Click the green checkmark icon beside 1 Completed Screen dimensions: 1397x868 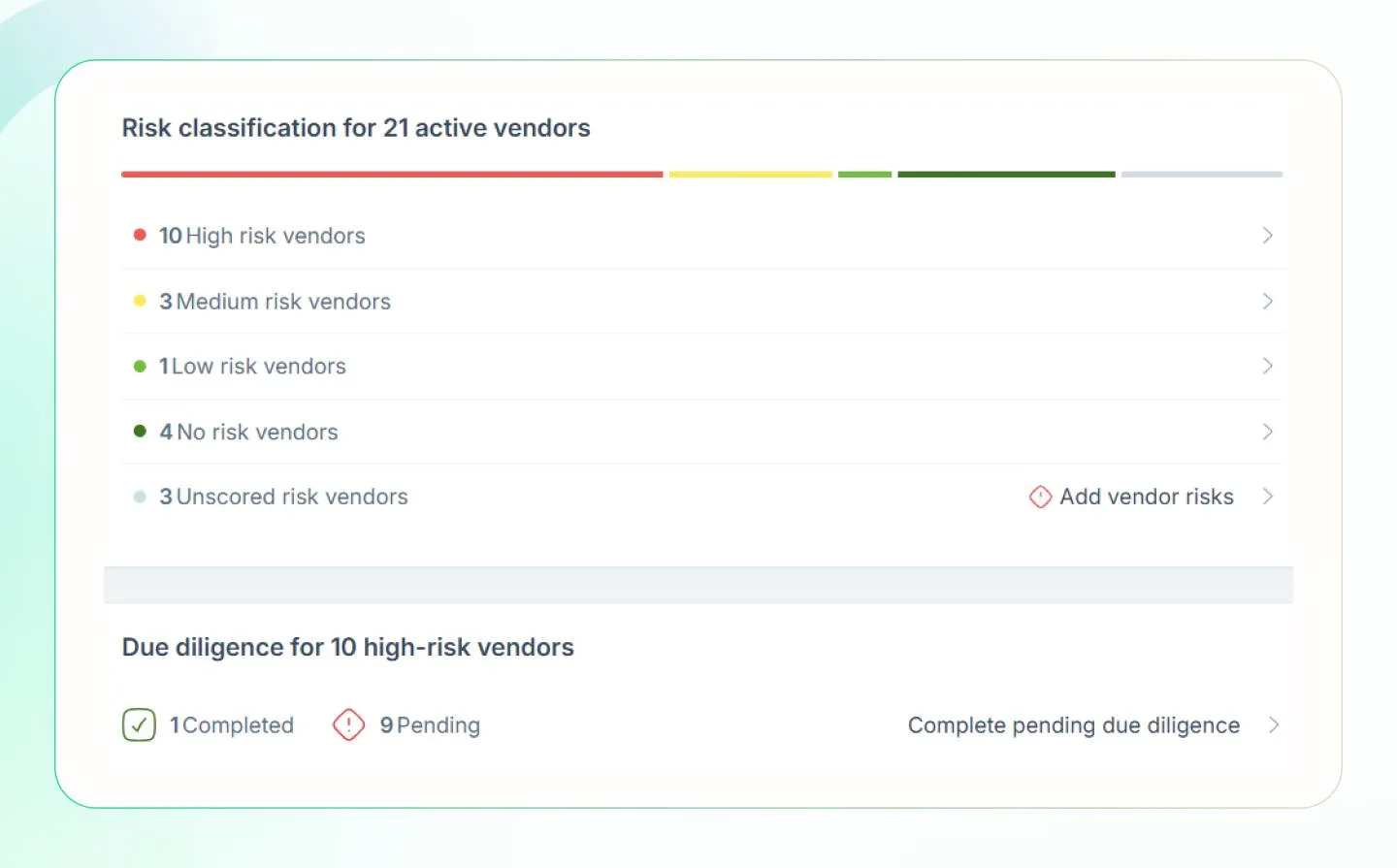click(139, 724)
